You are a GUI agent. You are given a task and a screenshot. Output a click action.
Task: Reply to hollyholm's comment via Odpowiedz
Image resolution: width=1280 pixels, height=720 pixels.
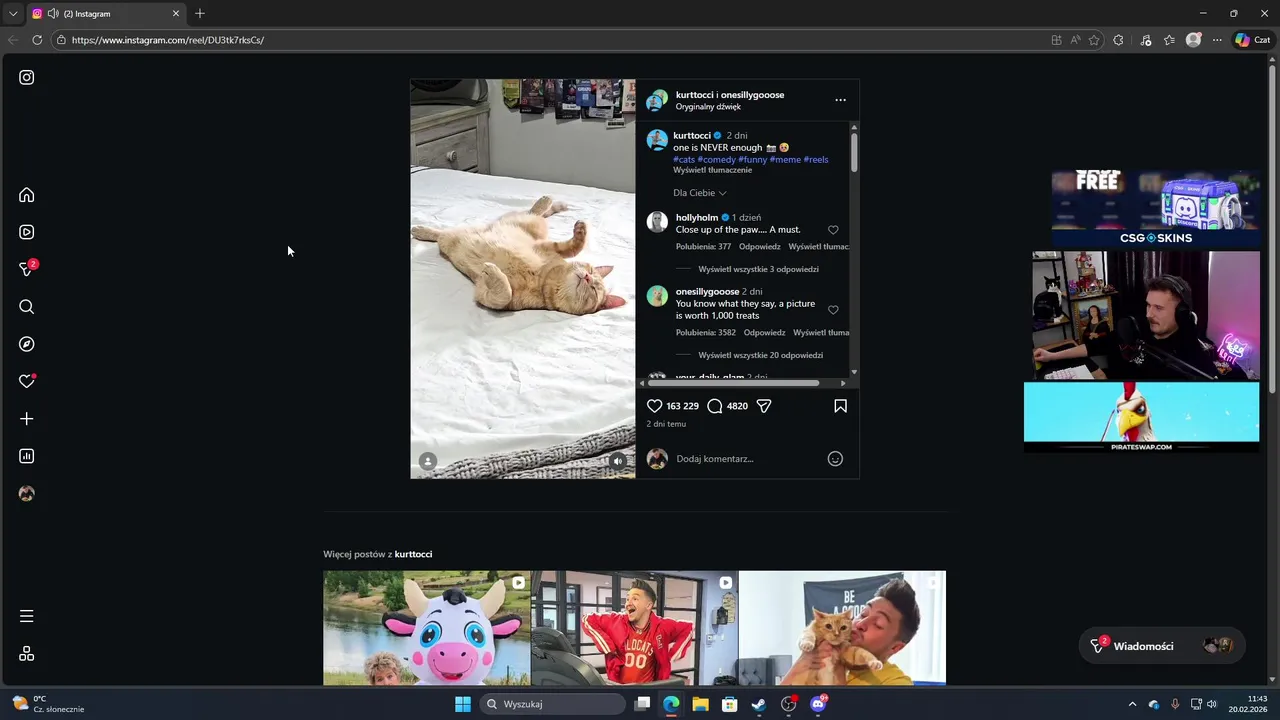760,247
